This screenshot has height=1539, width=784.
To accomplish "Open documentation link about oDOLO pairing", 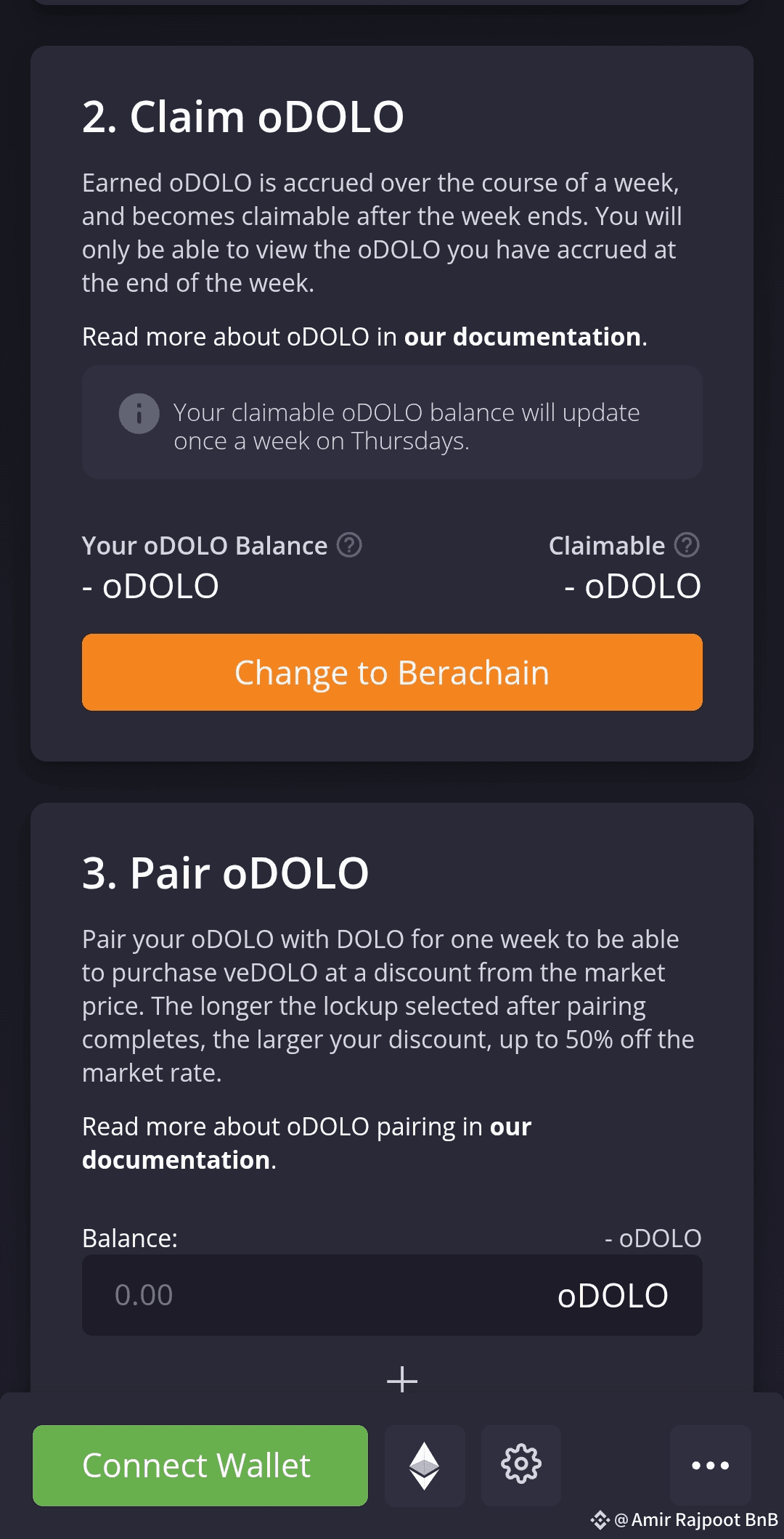I will coord(178,1159).
